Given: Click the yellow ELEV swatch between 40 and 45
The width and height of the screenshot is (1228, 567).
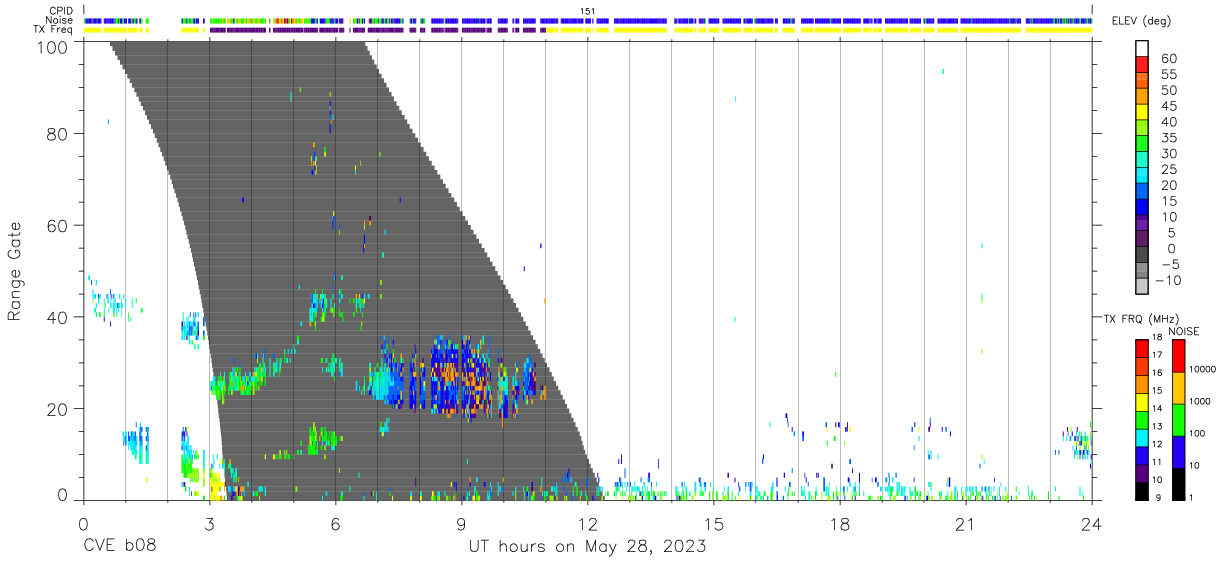Looking at the screenshot, I should pos(1142,114).
